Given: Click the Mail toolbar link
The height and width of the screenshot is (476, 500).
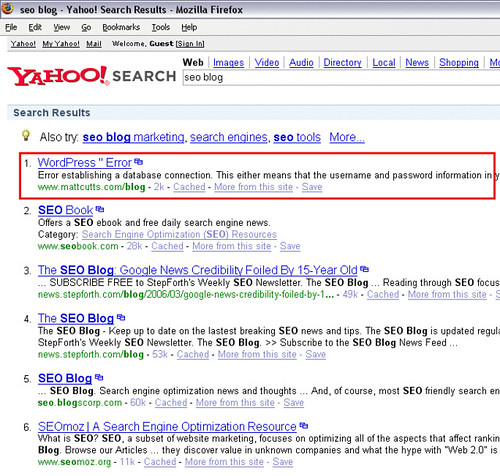Looking at the screenshot, I should point(94,44).
